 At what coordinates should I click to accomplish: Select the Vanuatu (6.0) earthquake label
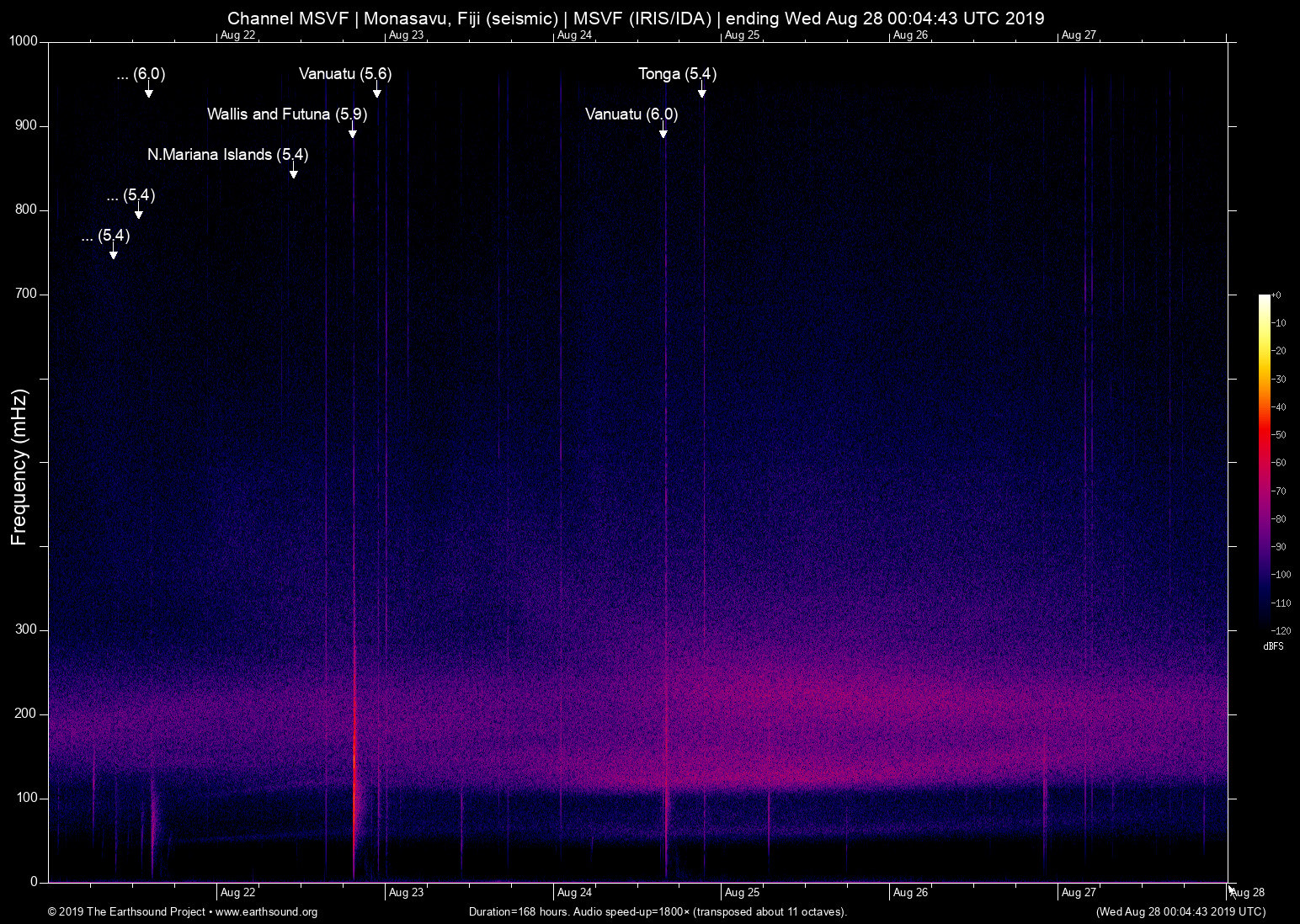631,114
